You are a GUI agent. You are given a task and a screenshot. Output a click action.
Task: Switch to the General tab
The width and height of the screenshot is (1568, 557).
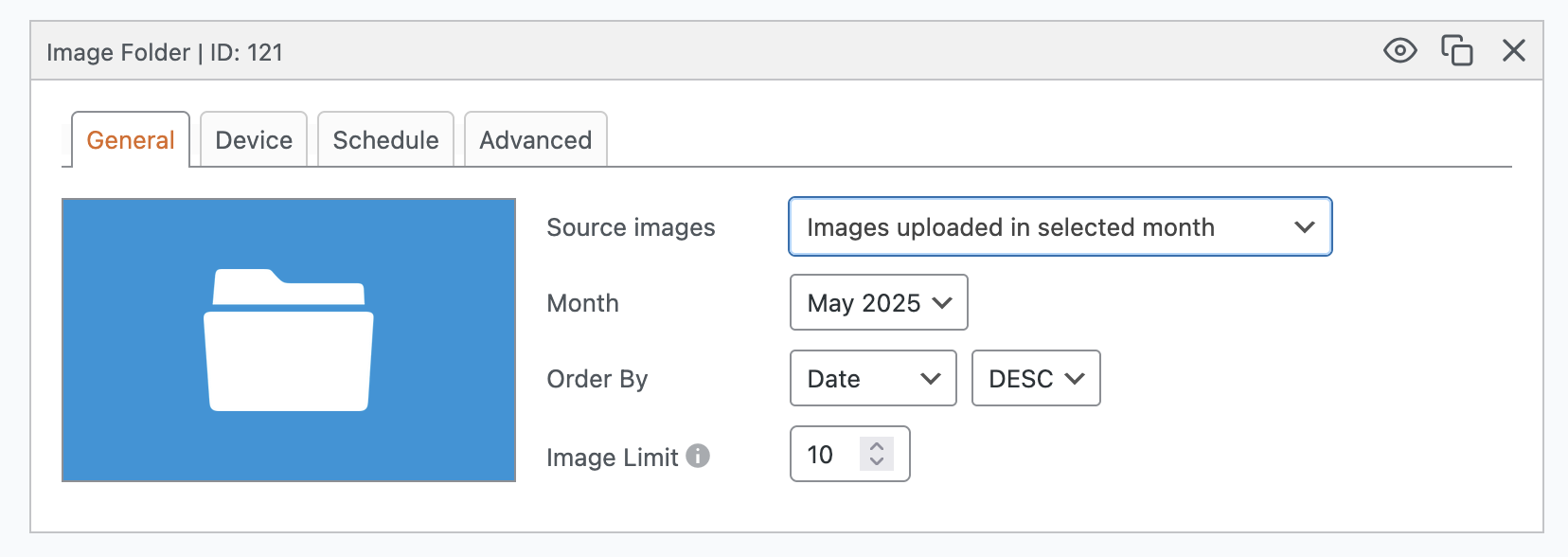pyautogui.click(x=131, y=140)
